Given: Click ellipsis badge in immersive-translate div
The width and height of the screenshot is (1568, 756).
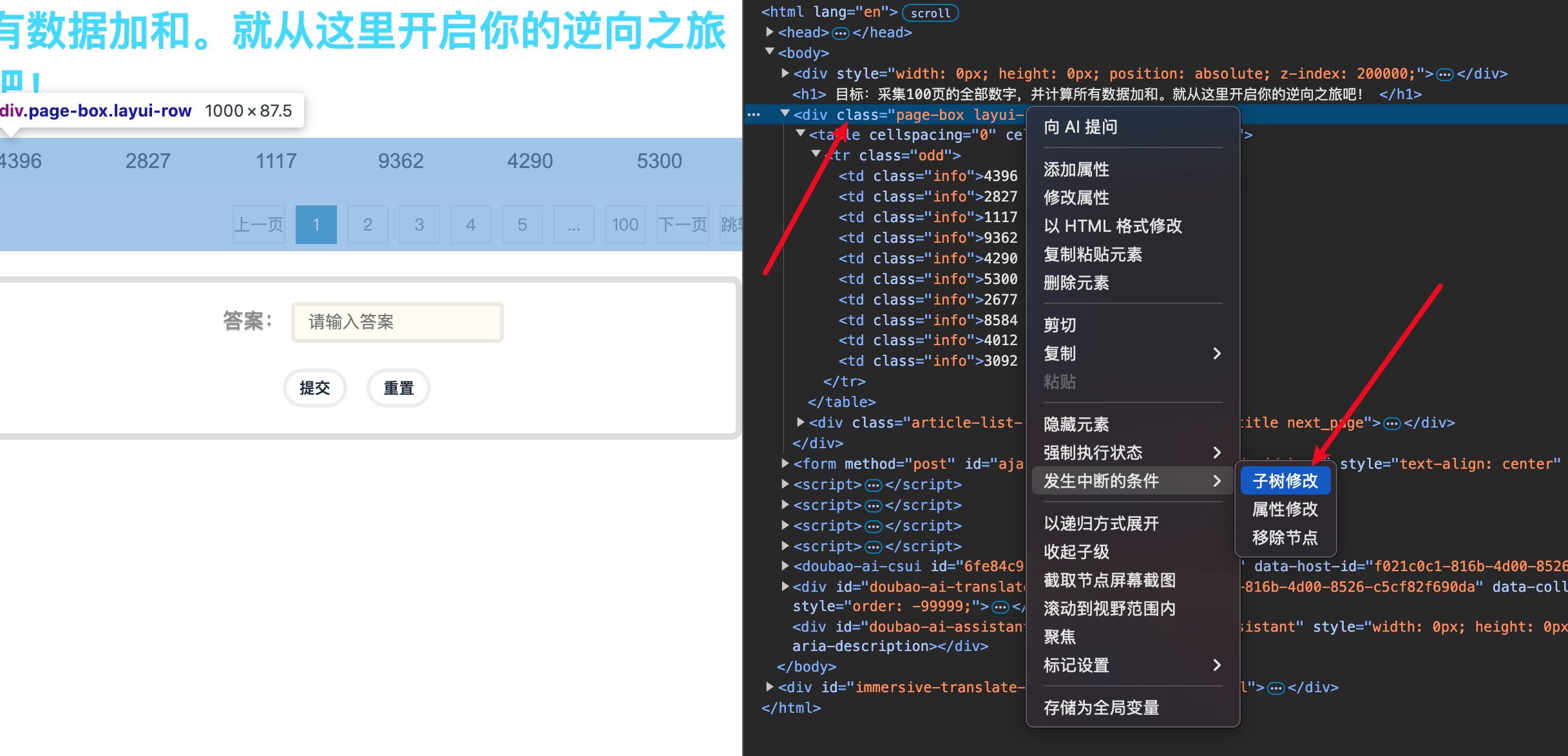Looking at the screenshot, I should click(1276, 688).
